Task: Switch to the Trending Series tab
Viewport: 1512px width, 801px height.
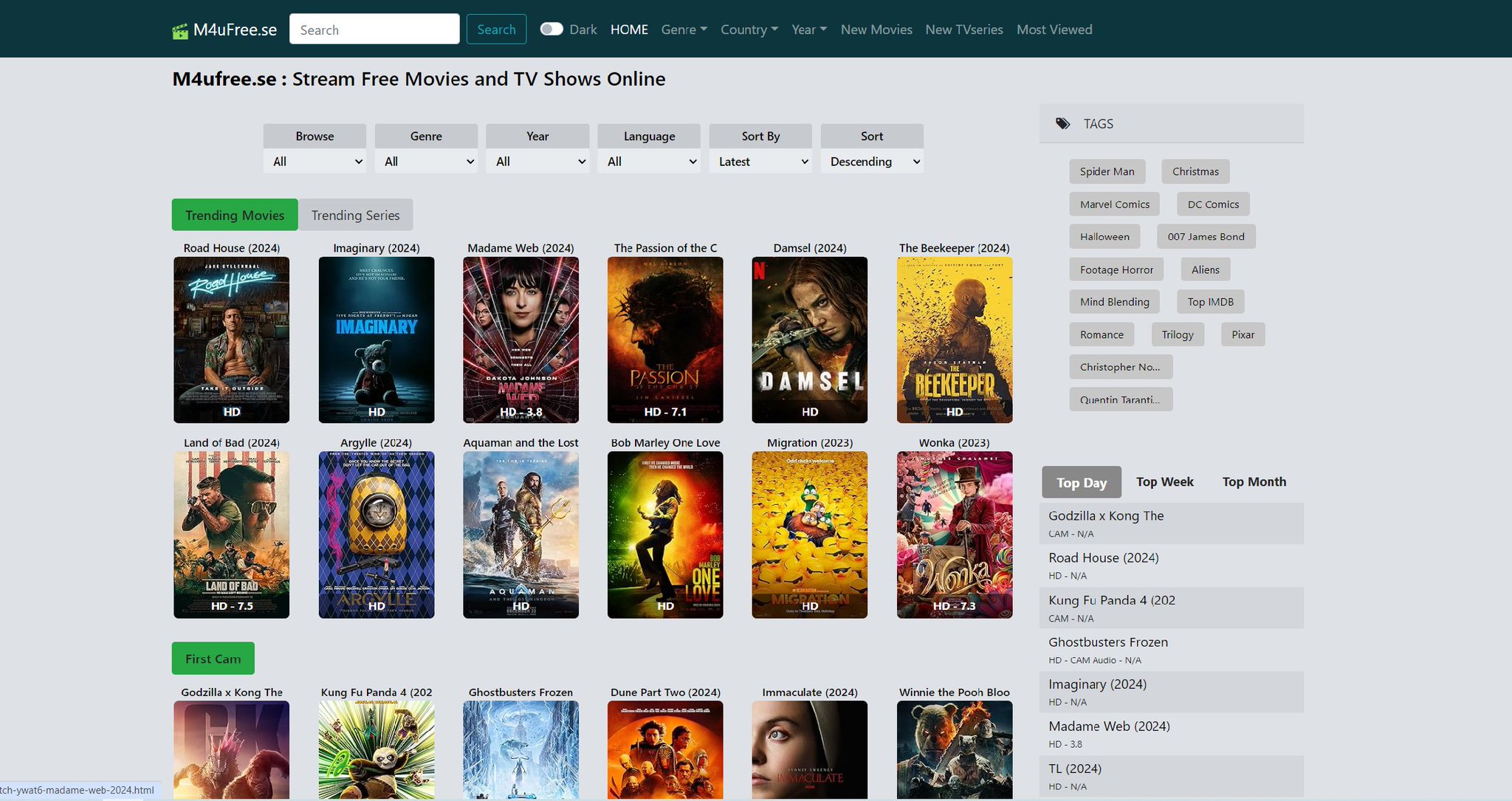Action: [x=355, y=215]
